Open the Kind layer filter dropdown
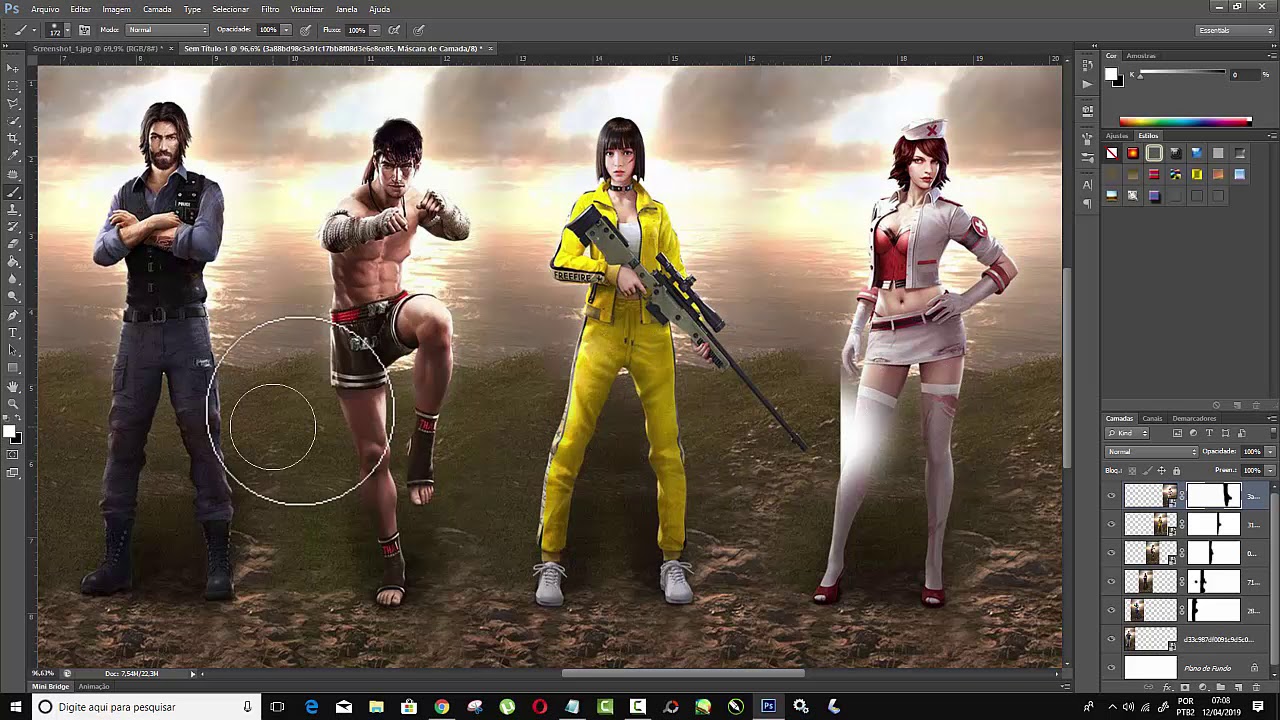 [x=1127, y=433]
